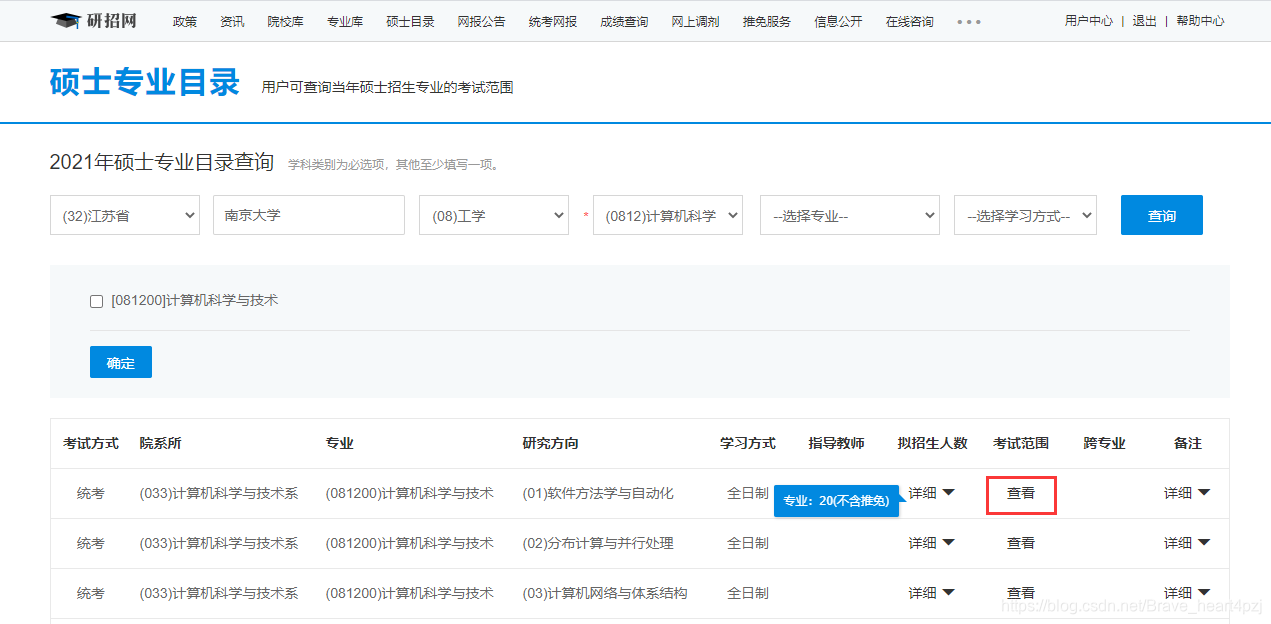
Task: Expand 备注 详细 for 分布计算与并行处理 row
Action: (x=1187, y=543)
